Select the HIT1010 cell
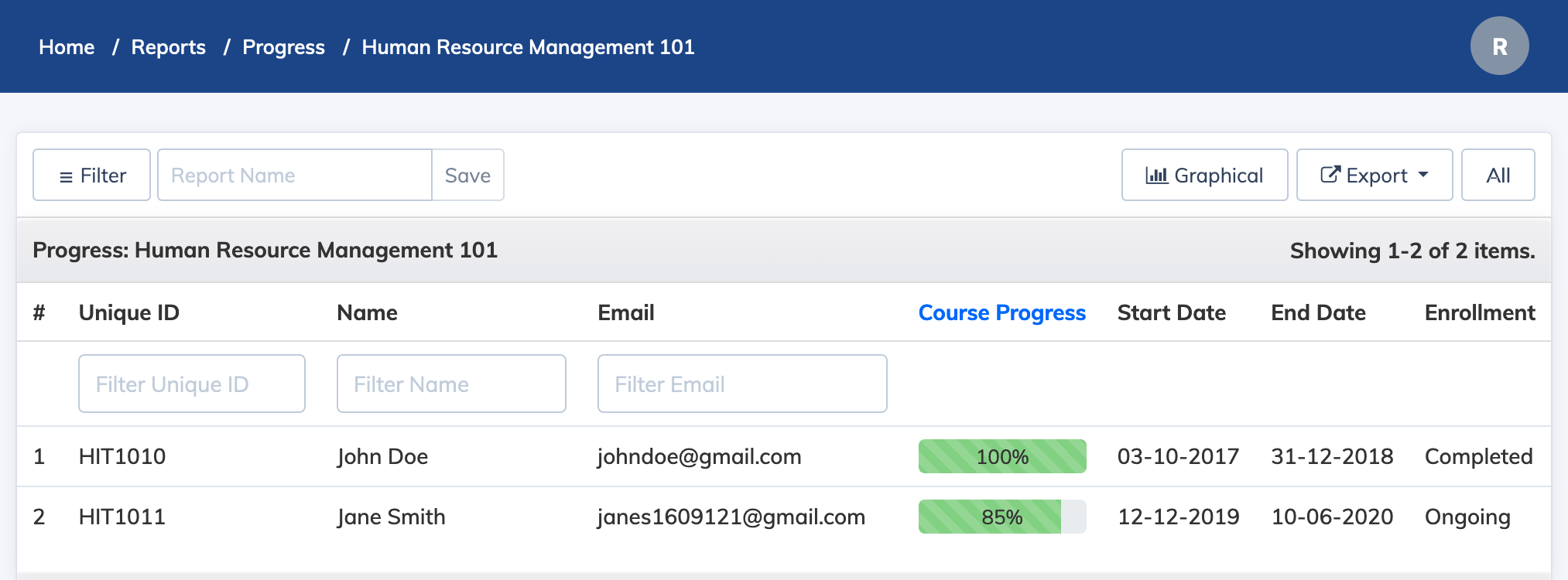 (x=122, y=456)
